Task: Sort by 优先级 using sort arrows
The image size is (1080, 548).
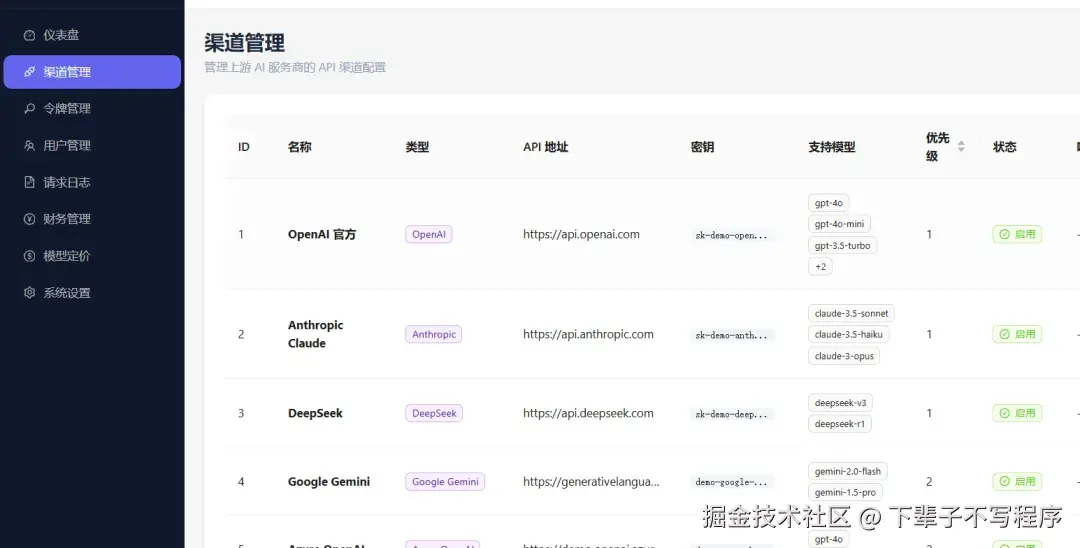Action: pyautogui.click(x=961, y=147)
